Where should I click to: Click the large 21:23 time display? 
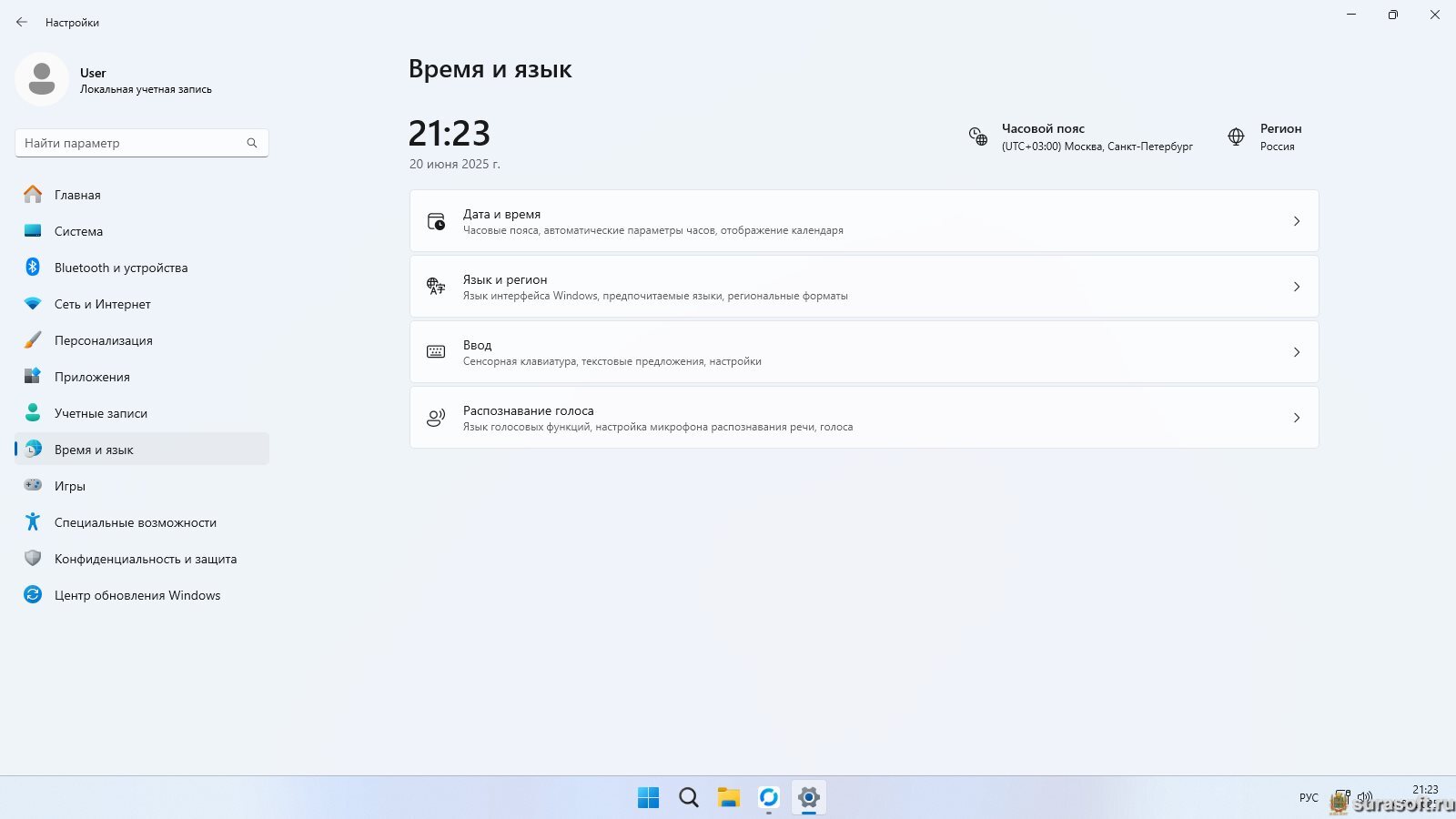click(450, 134)
